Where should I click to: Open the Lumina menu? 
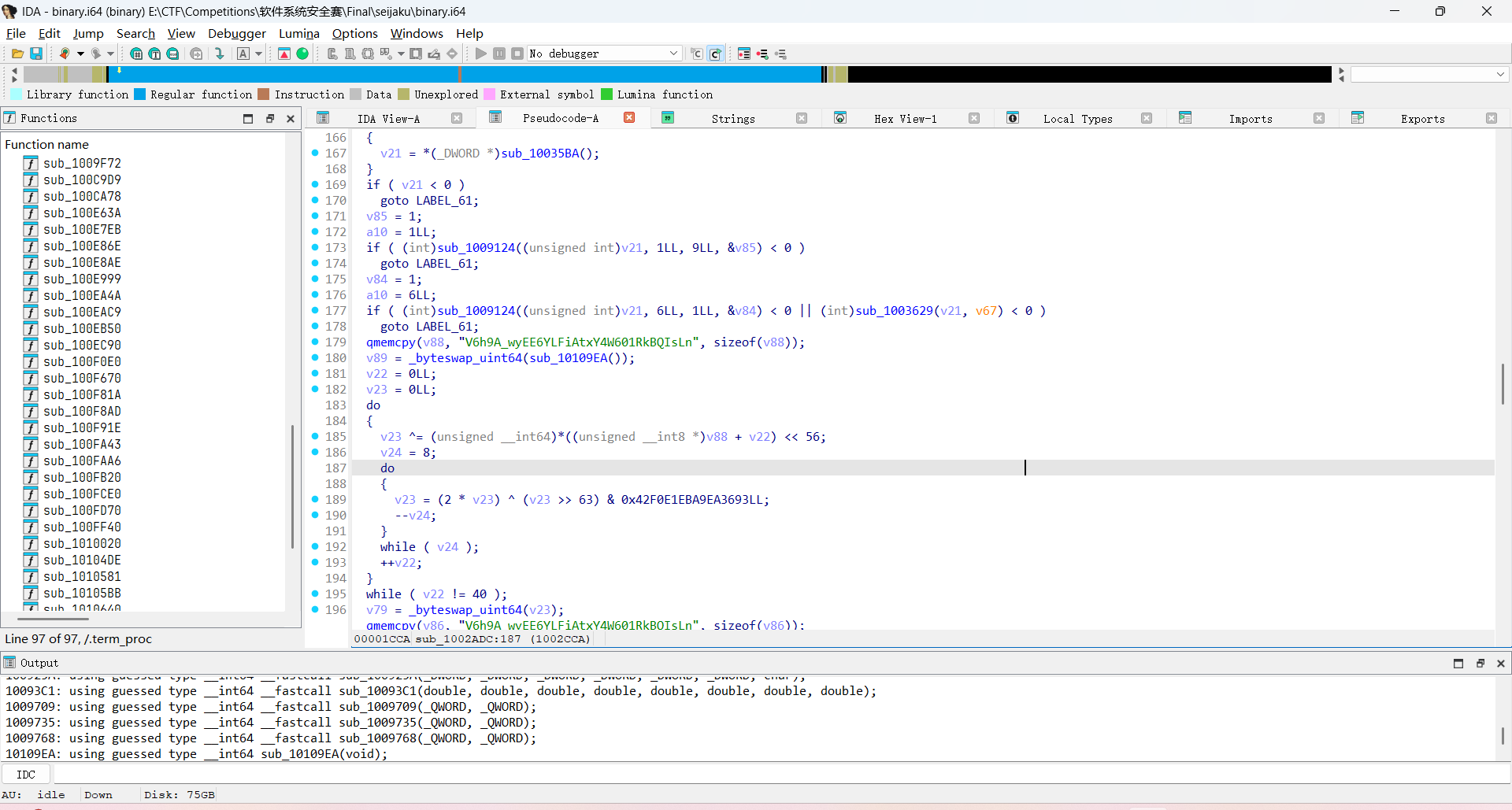298,33
